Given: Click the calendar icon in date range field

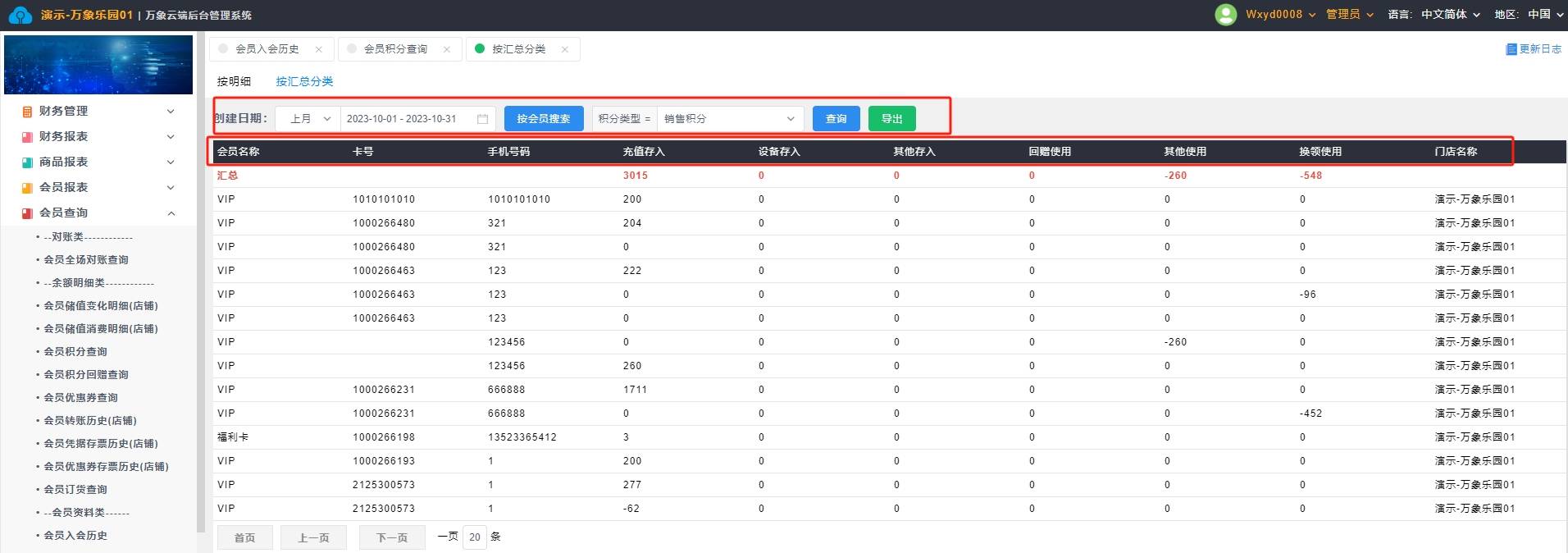Looking at the screenshot, I should [x=482, y=119].
